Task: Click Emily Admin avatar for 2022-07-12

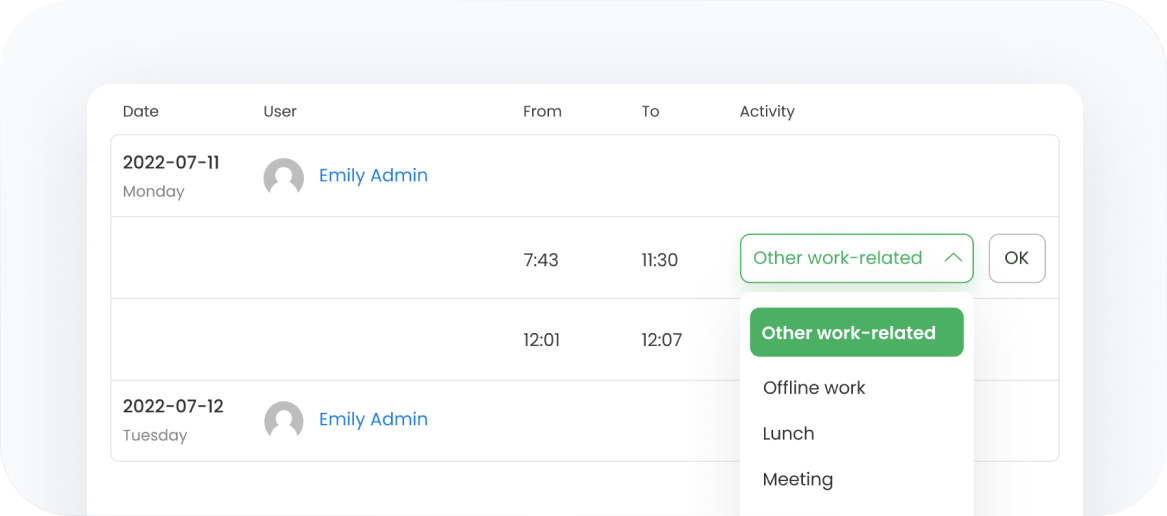Action: [x=284, y=421]
